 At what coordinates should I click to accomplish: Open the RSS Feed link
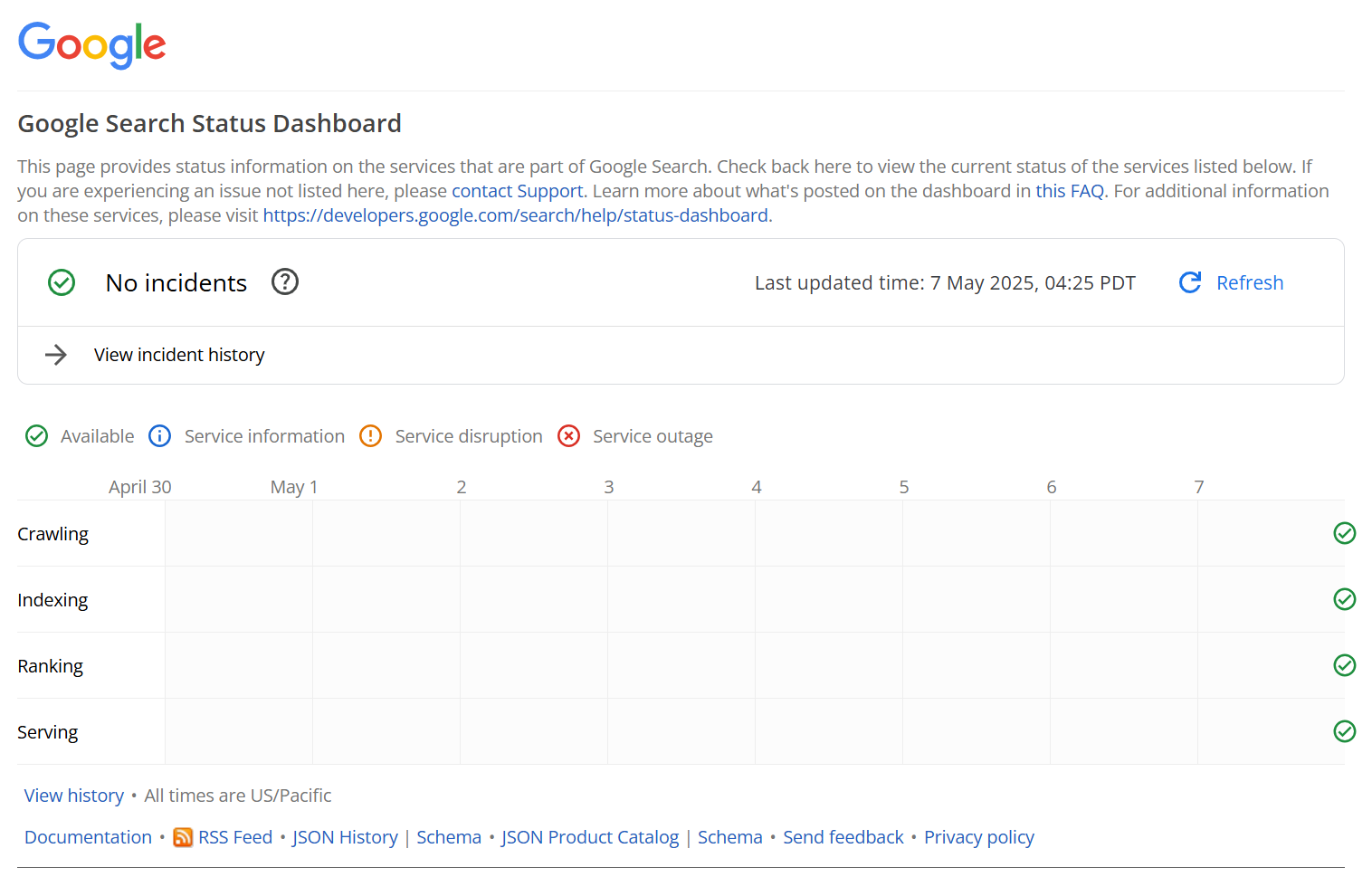[x=235, y=837]
